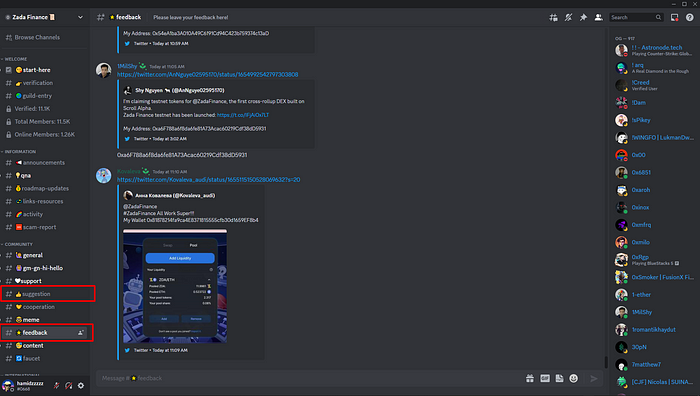The image size is (700, 396).
Task: Open member !Creed in list
Action: coord(655,85)
